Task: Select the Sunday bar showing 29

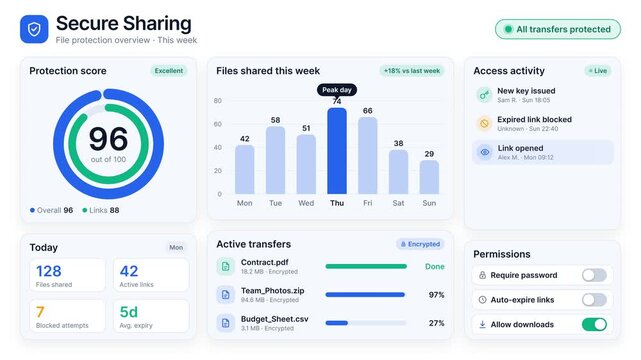Action: click(x=429, y=177)
